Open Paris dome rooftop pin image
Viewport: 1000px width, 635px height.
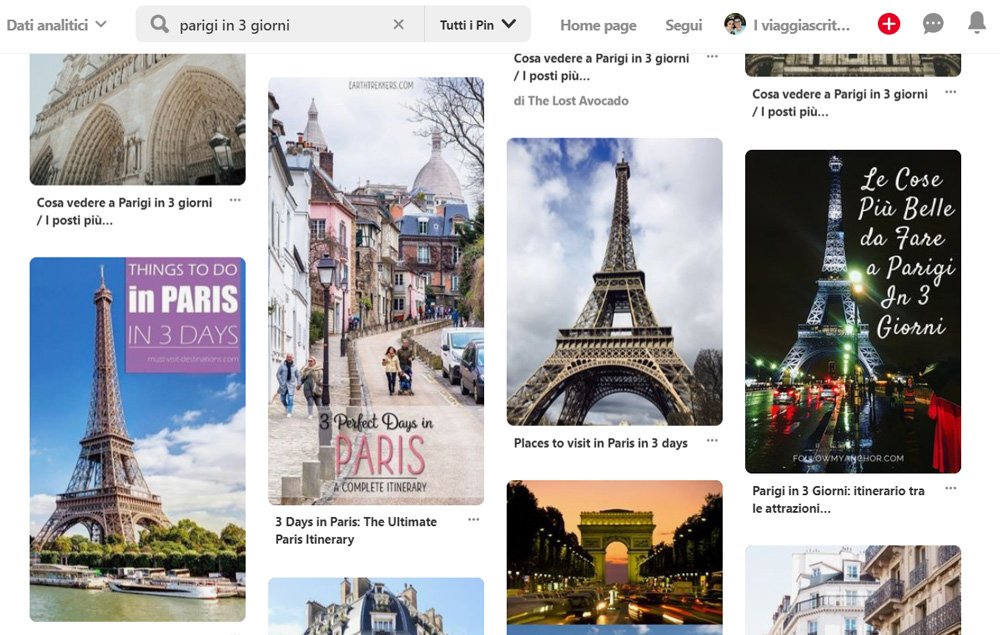[x=376, y=606]
